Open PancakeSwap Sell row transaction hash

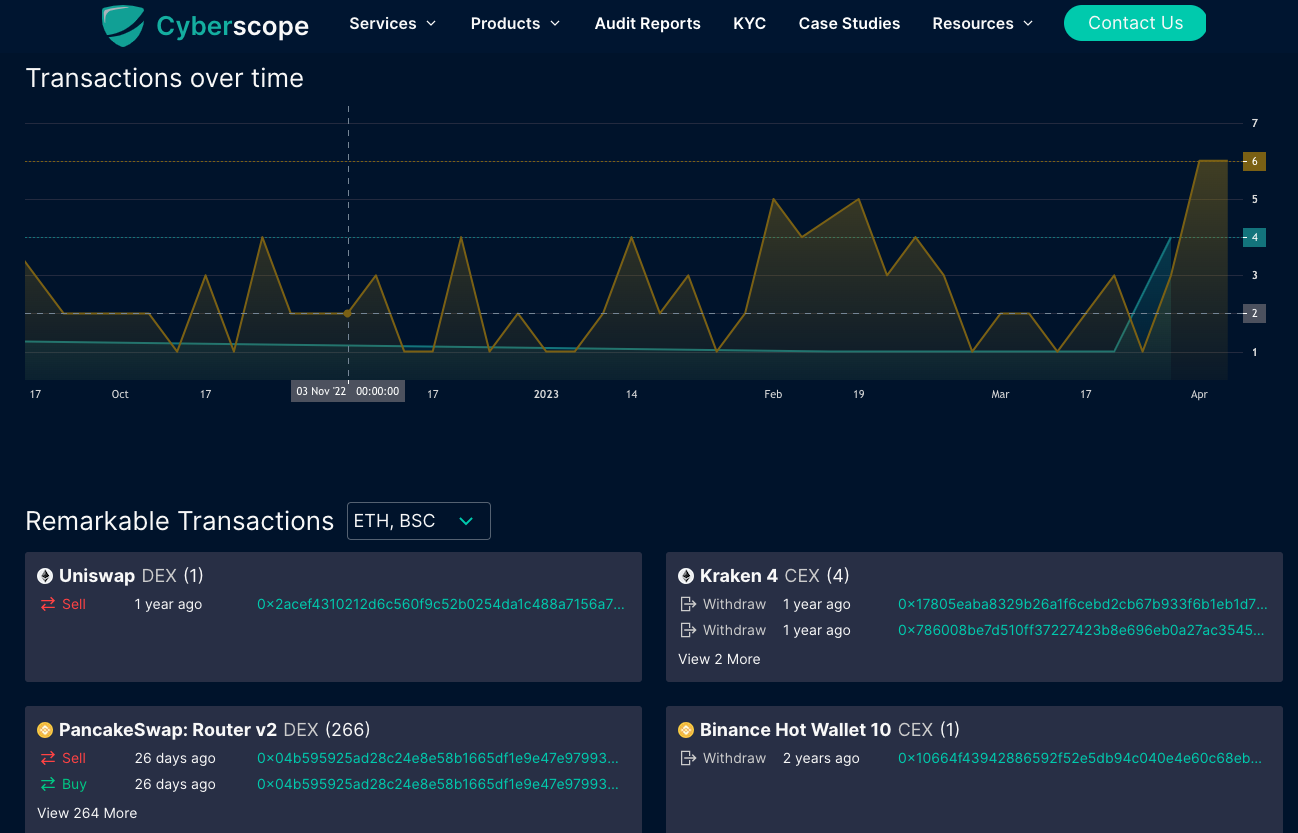pos(438,758)
